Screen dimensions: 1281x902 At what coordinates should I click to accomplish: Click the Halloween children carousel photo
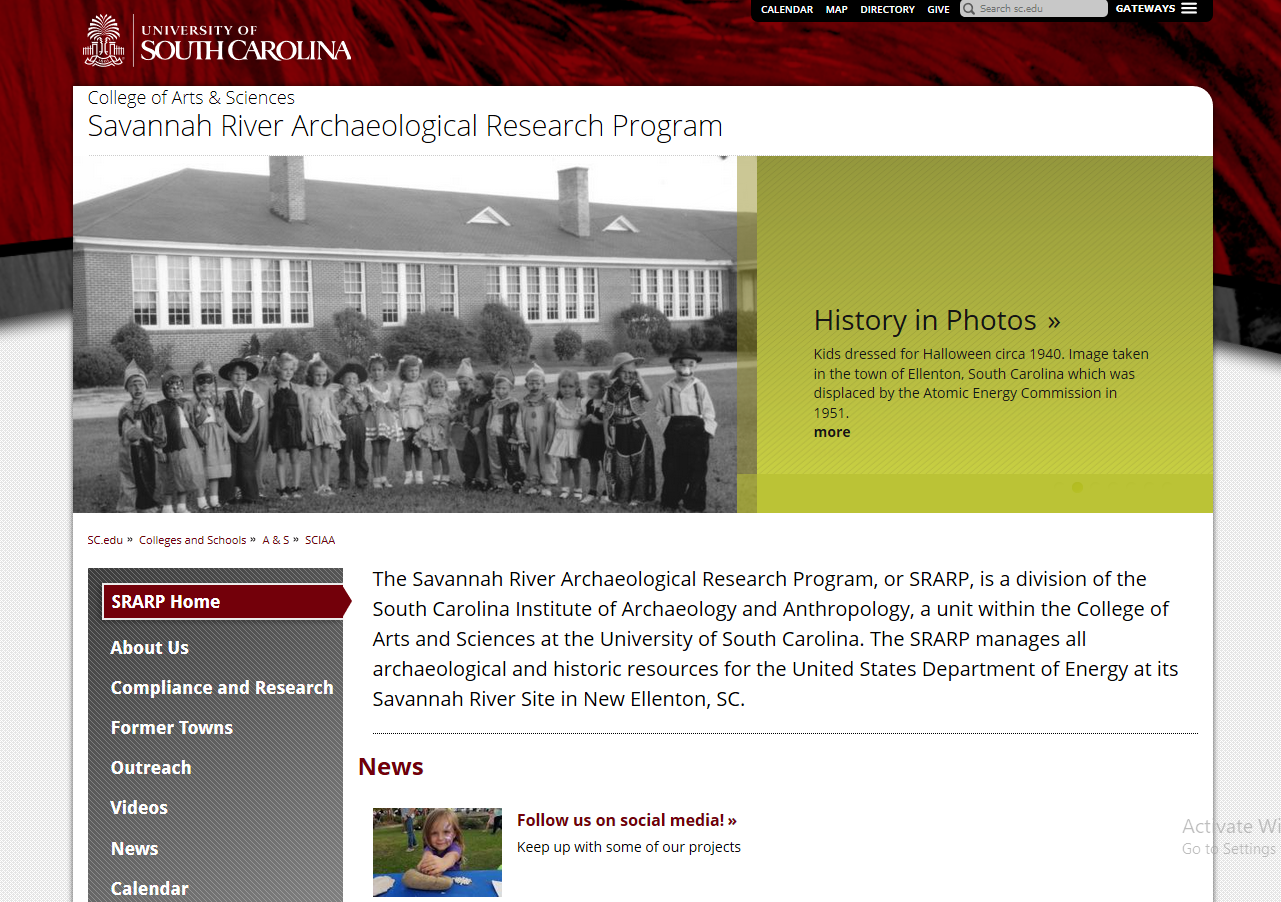point(405,334)
